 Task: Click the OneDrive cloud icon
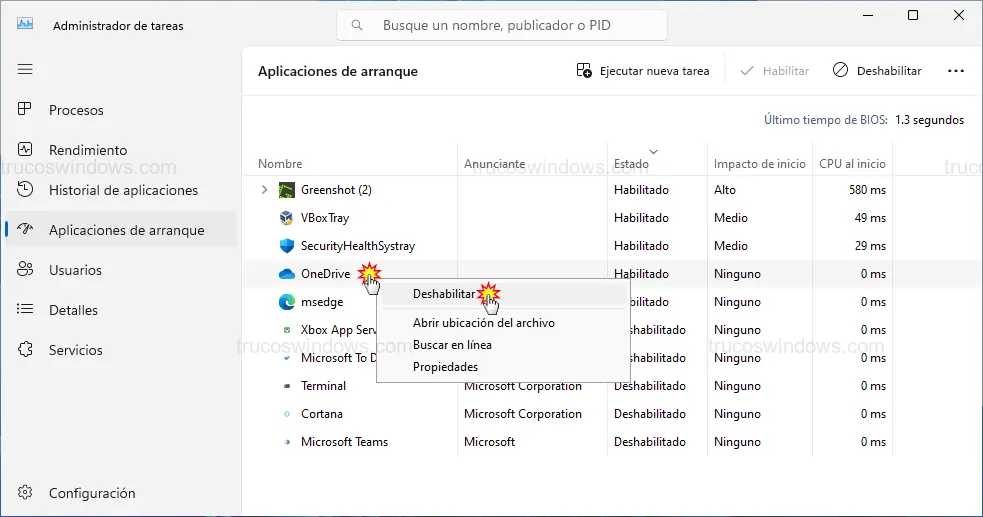point(286,274)
